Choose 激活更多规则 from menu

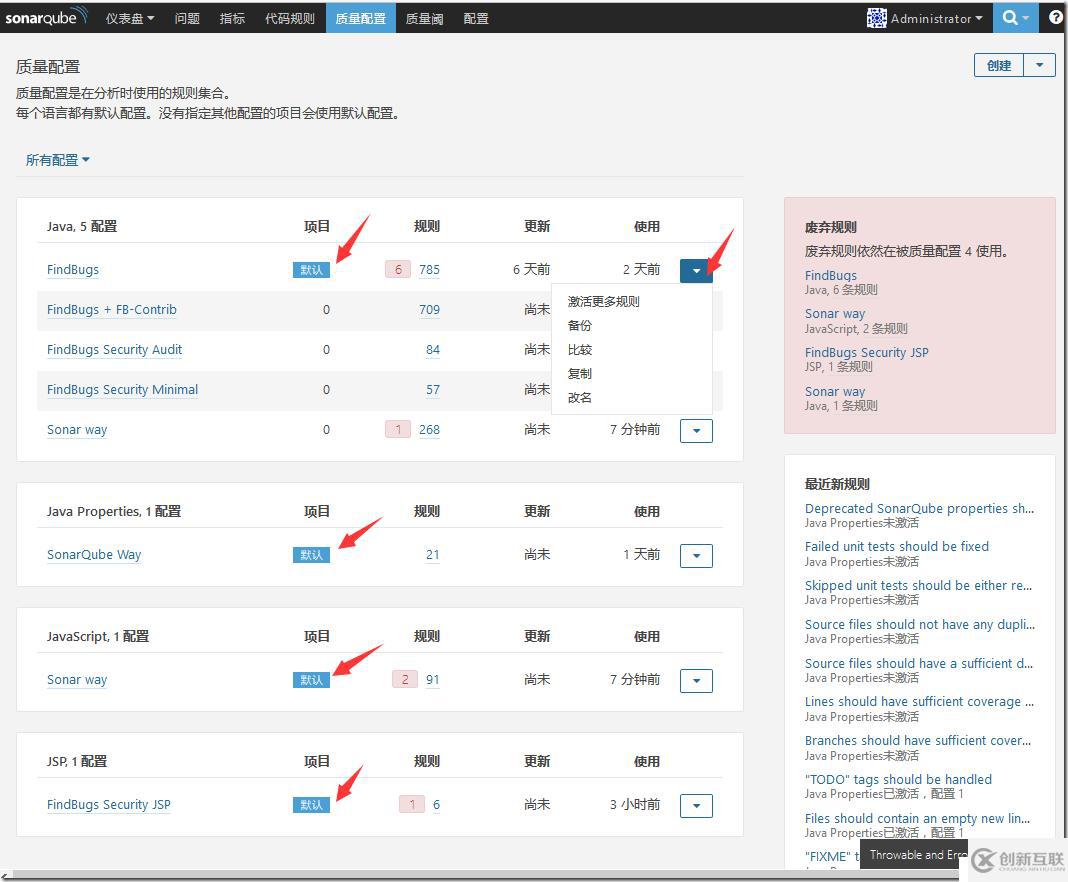pos(603,301)
